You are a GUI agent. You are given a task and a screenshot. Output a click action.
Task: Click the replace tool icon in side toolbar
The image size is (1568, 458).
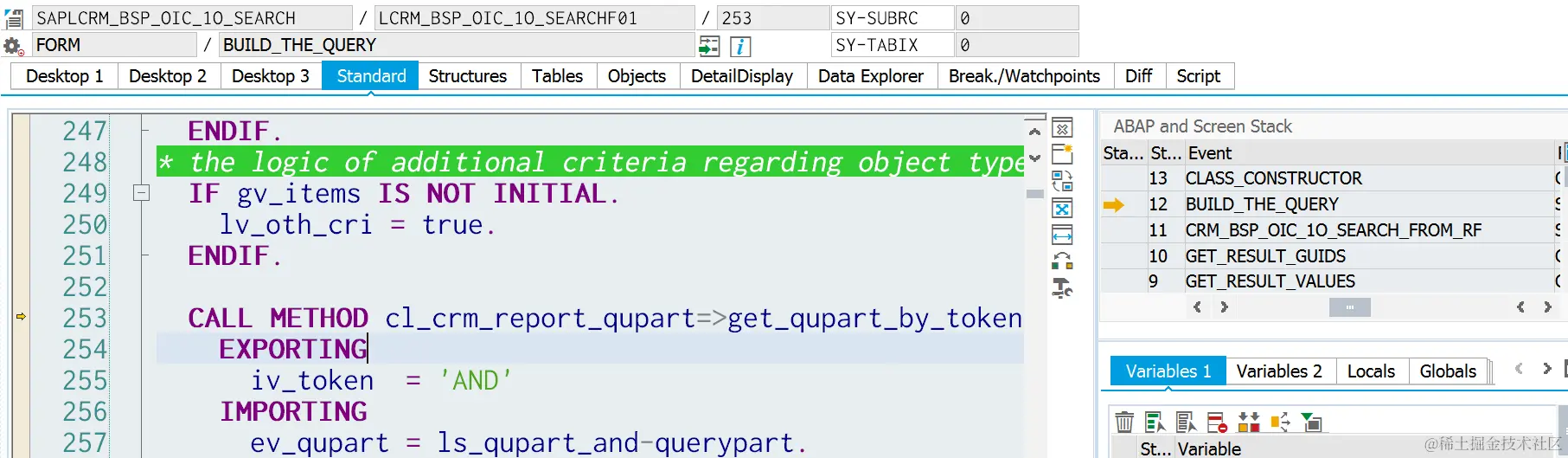click(1062, 181)
